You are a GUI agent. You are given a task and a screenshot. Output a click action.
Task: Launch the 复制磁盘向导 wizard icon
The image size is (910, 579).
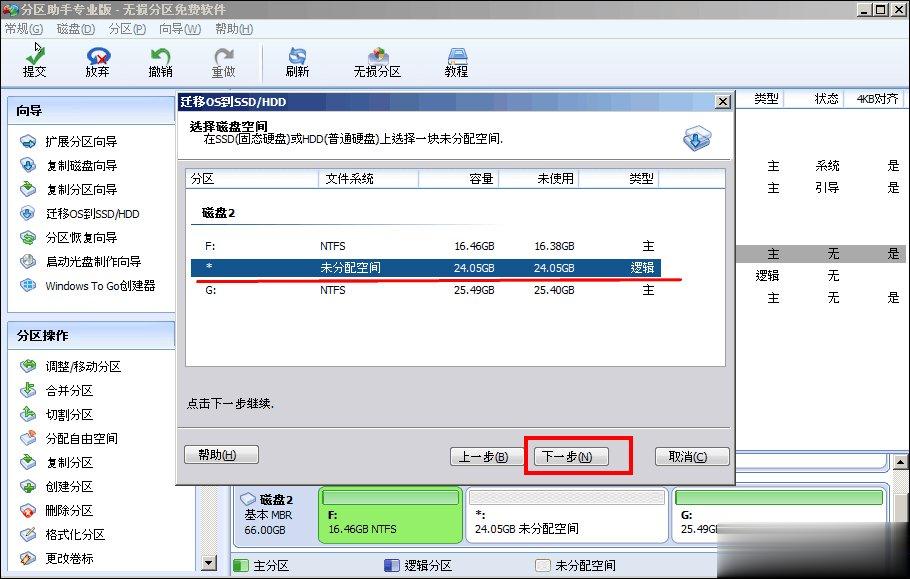28,165
